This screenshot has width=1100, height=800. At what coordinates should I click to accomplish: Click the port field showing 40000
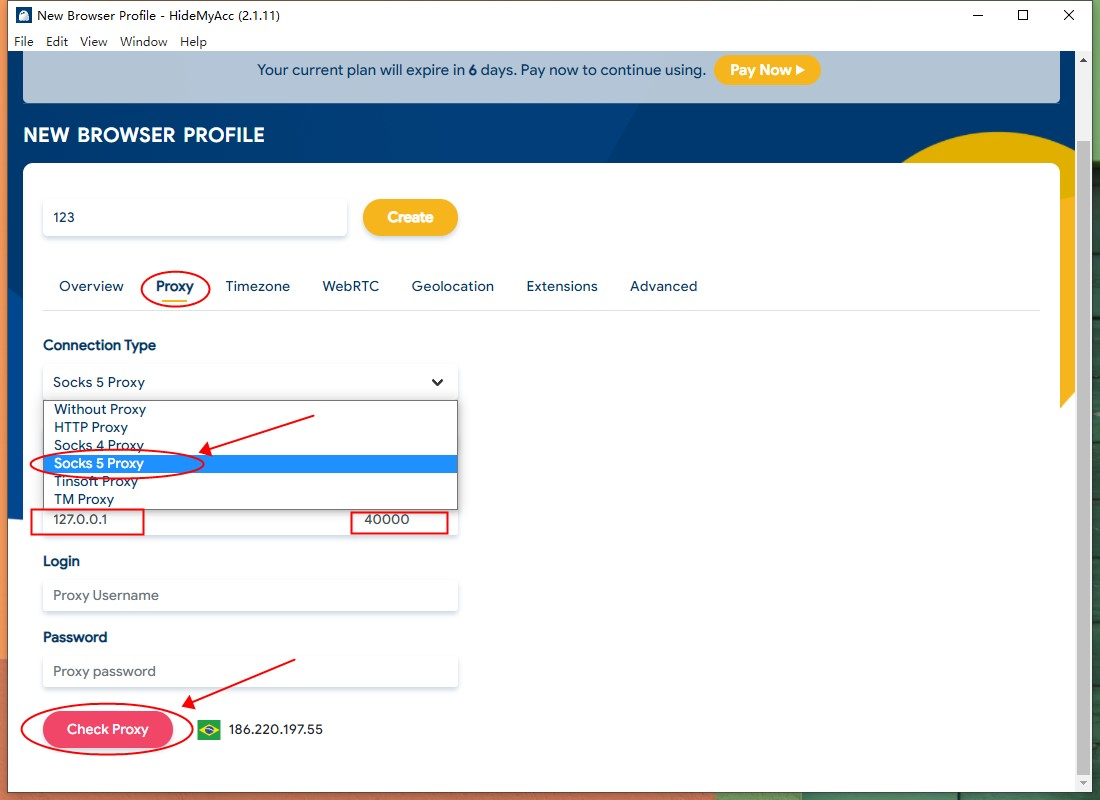click(404, 521)
